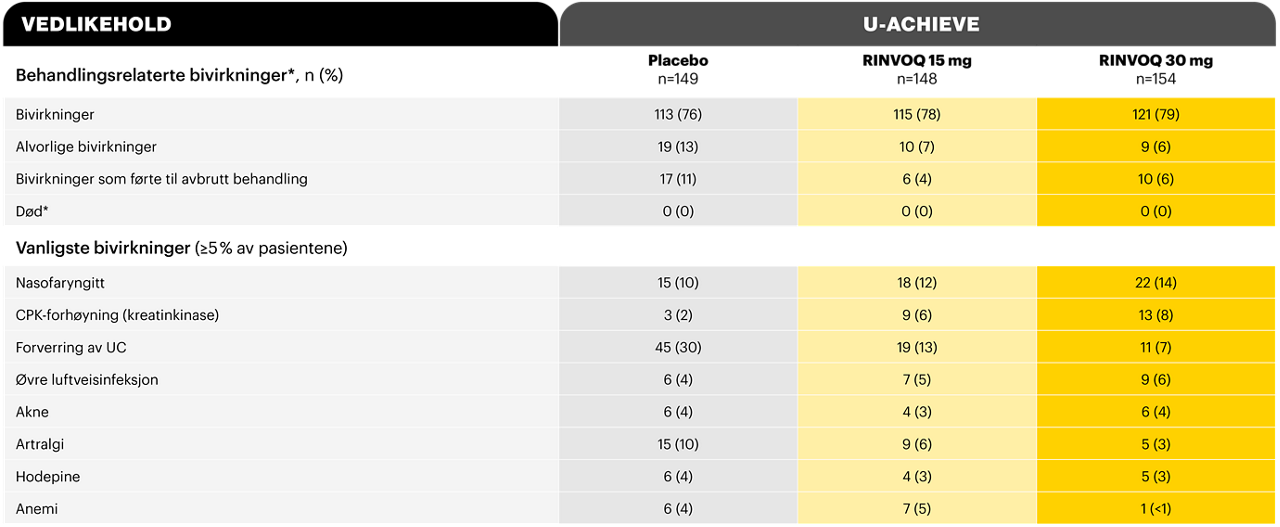The image size is (1280, 527).
Task: Select the Artralgi row label
Action: coord(40,444)
